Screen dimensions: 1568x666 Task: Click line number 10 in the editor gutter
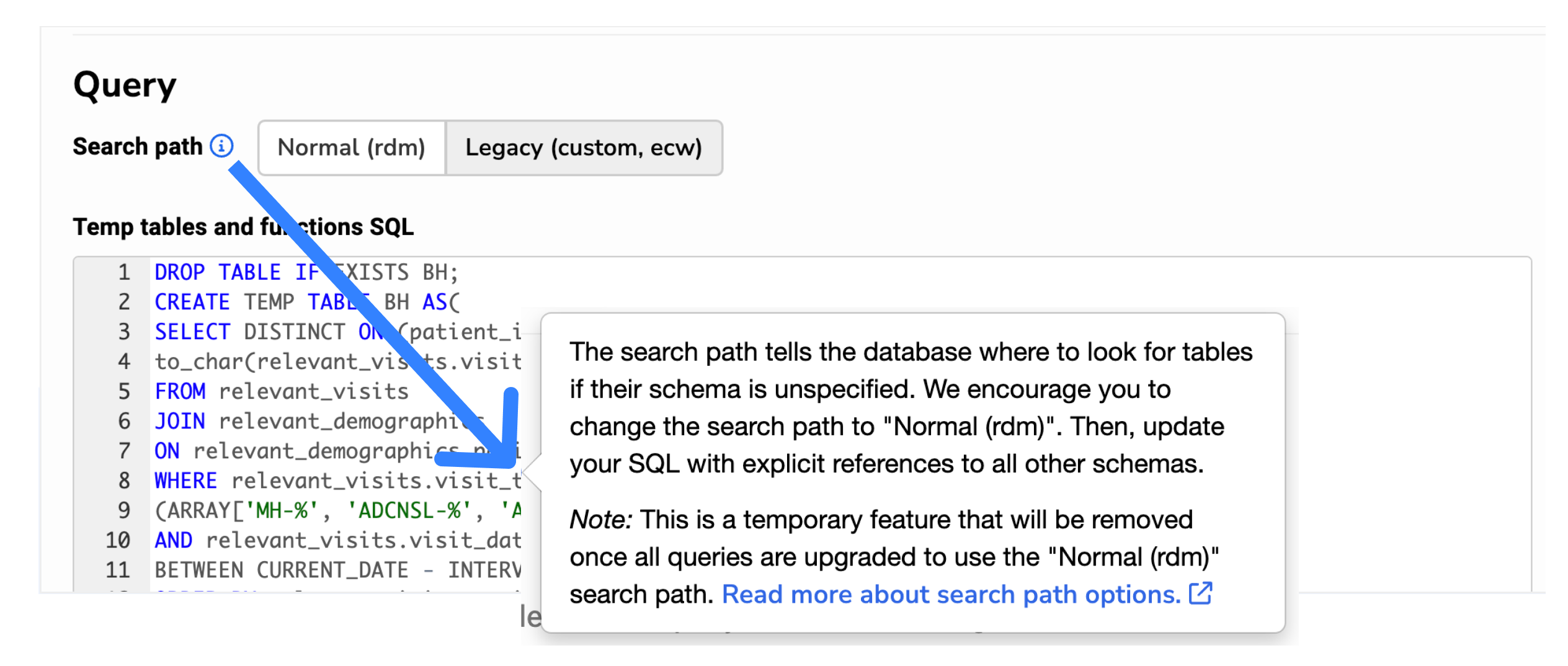(x=118, y=540)
